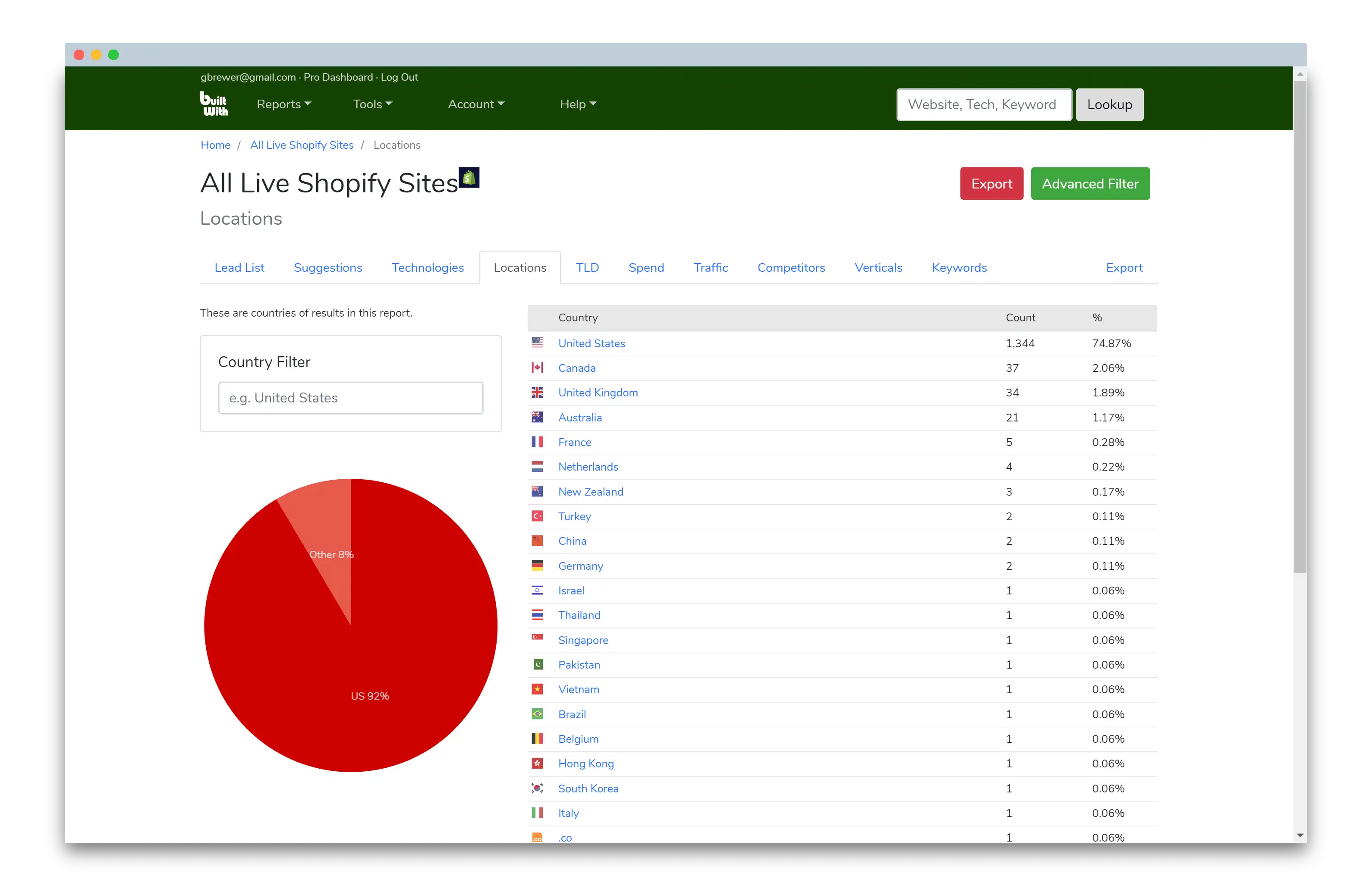
Task: Click the Lookup button
Action: [x=1109, y=105]
